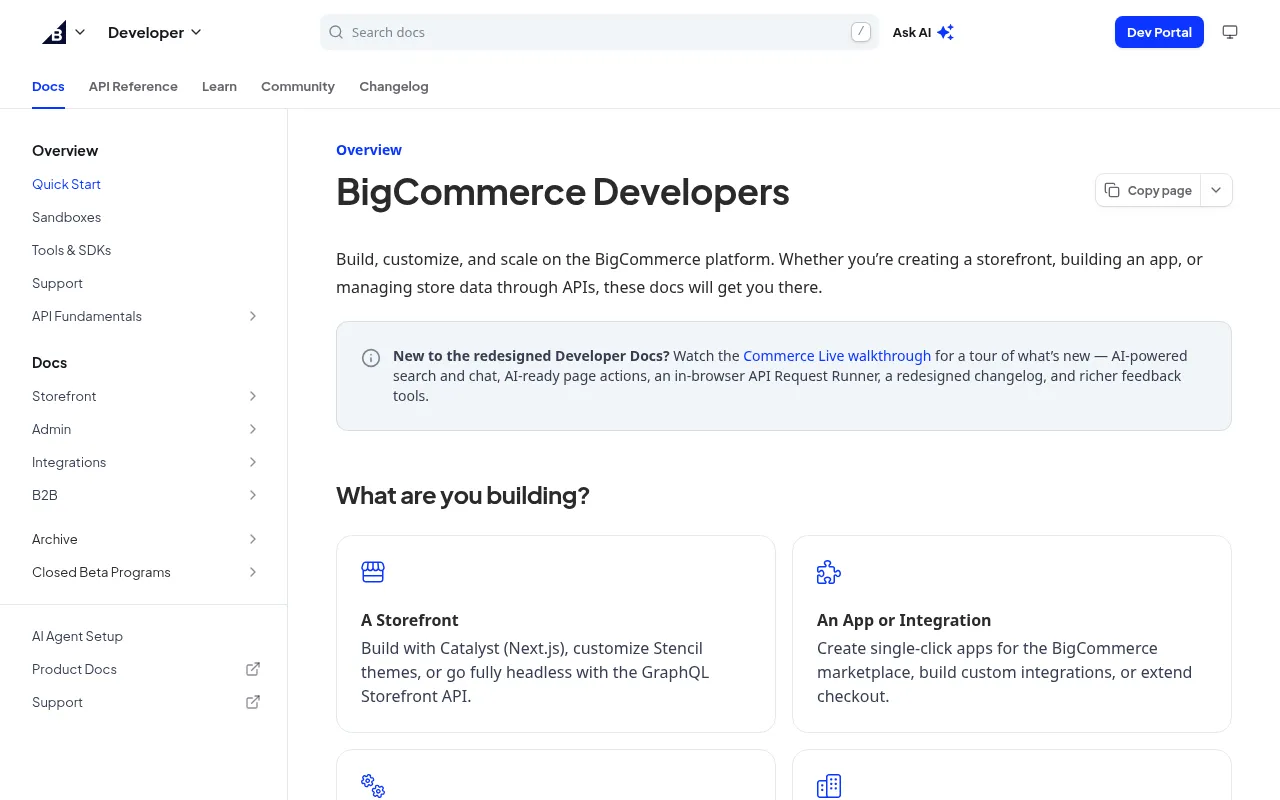Open the A Storefront card
This screenshot has width=1280, height=800.
pos(556,634)
